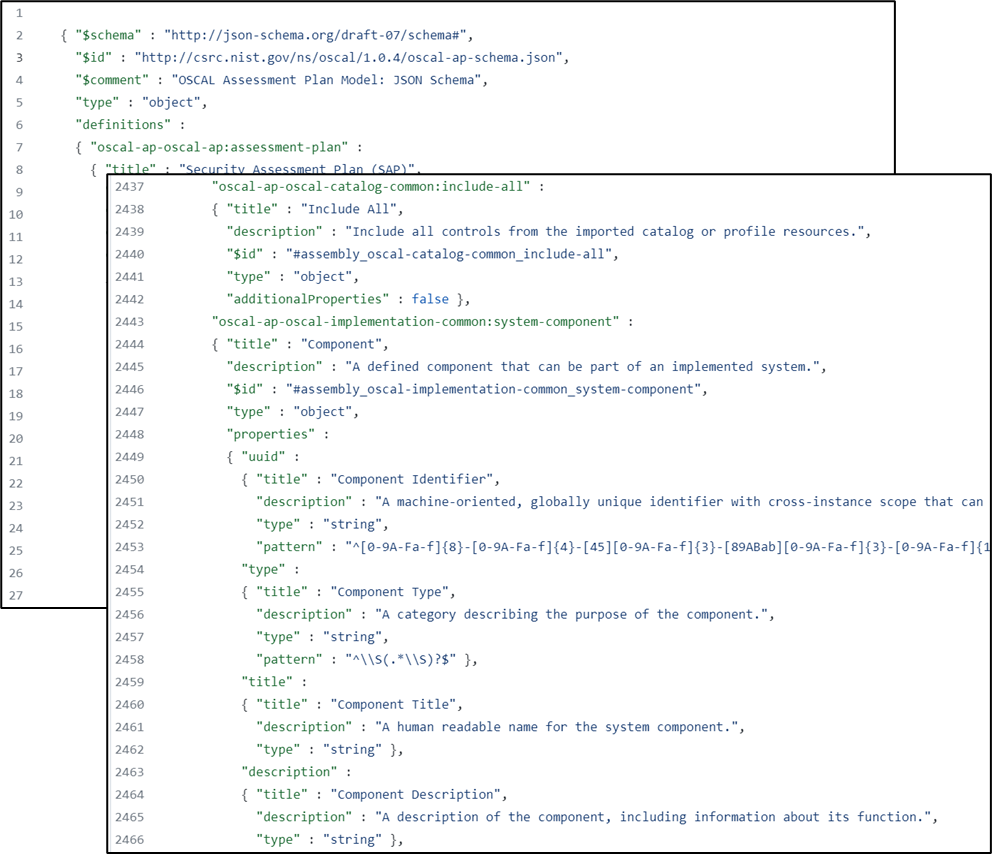Click the "Component Description" title value
Viewport: 992px width, 854px height.
(415, 794)
